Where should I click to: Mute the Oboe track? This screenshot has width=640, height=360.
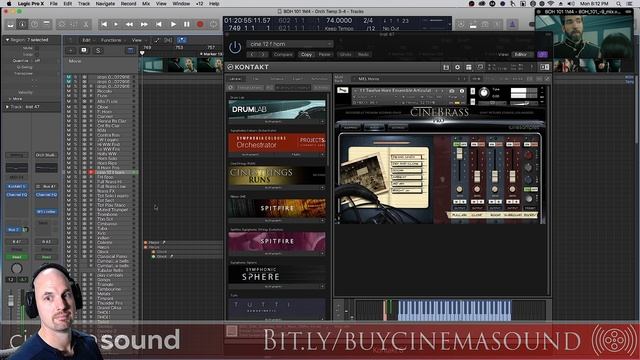(x=69, y=107)
